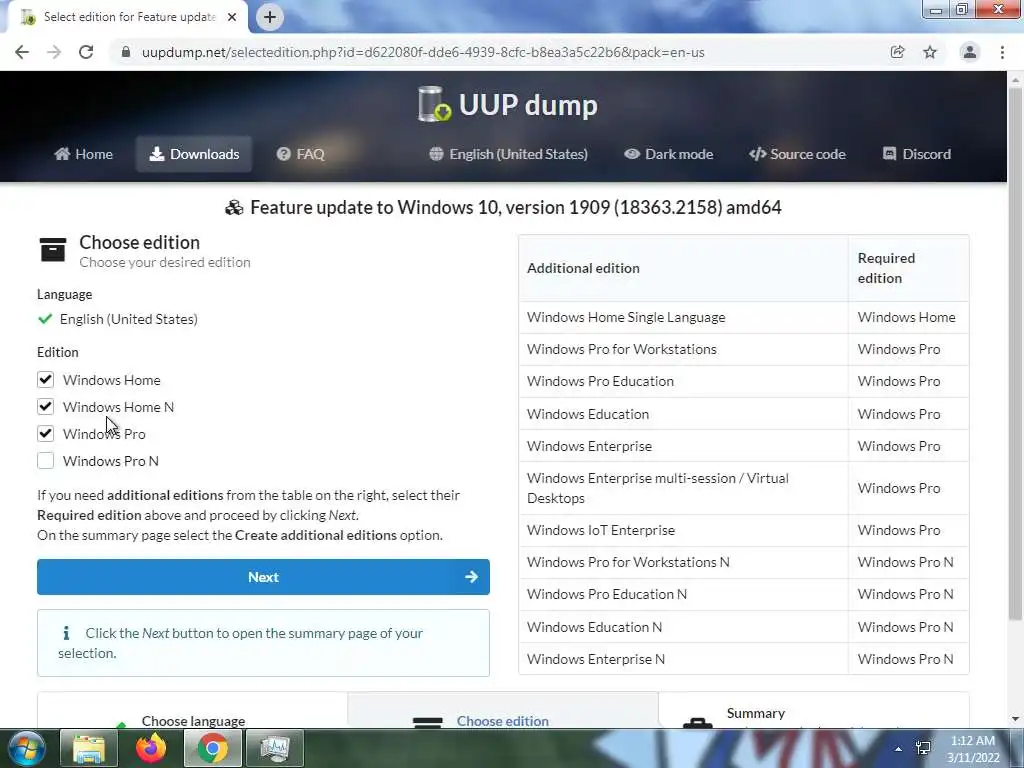Click the globe icon beside language

point(436,154)
